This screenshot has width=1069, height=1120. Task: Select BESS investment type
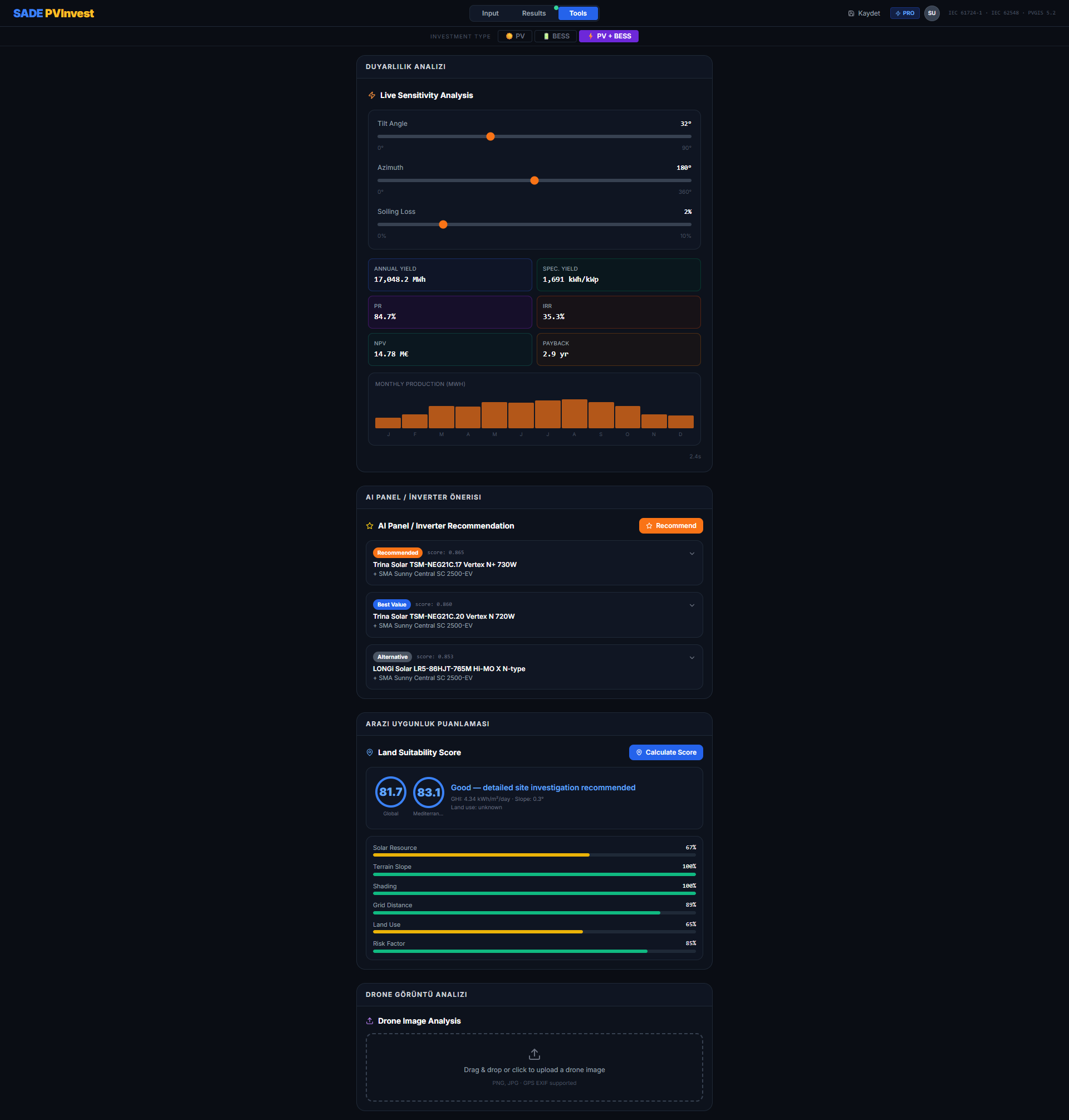(556, 36)
